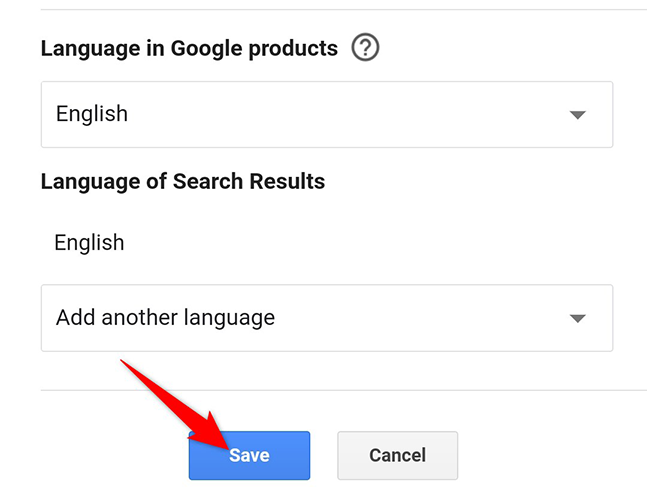Click the English text inside the dropdown
The height and width of the screenshot is (500, 647).
92,114
